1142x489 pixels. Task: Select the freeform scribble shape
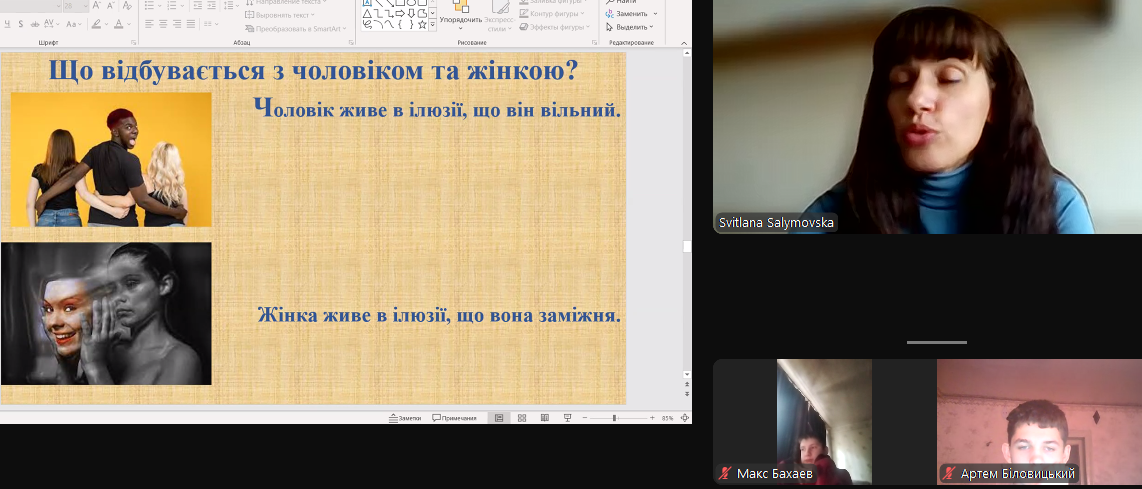367,25
